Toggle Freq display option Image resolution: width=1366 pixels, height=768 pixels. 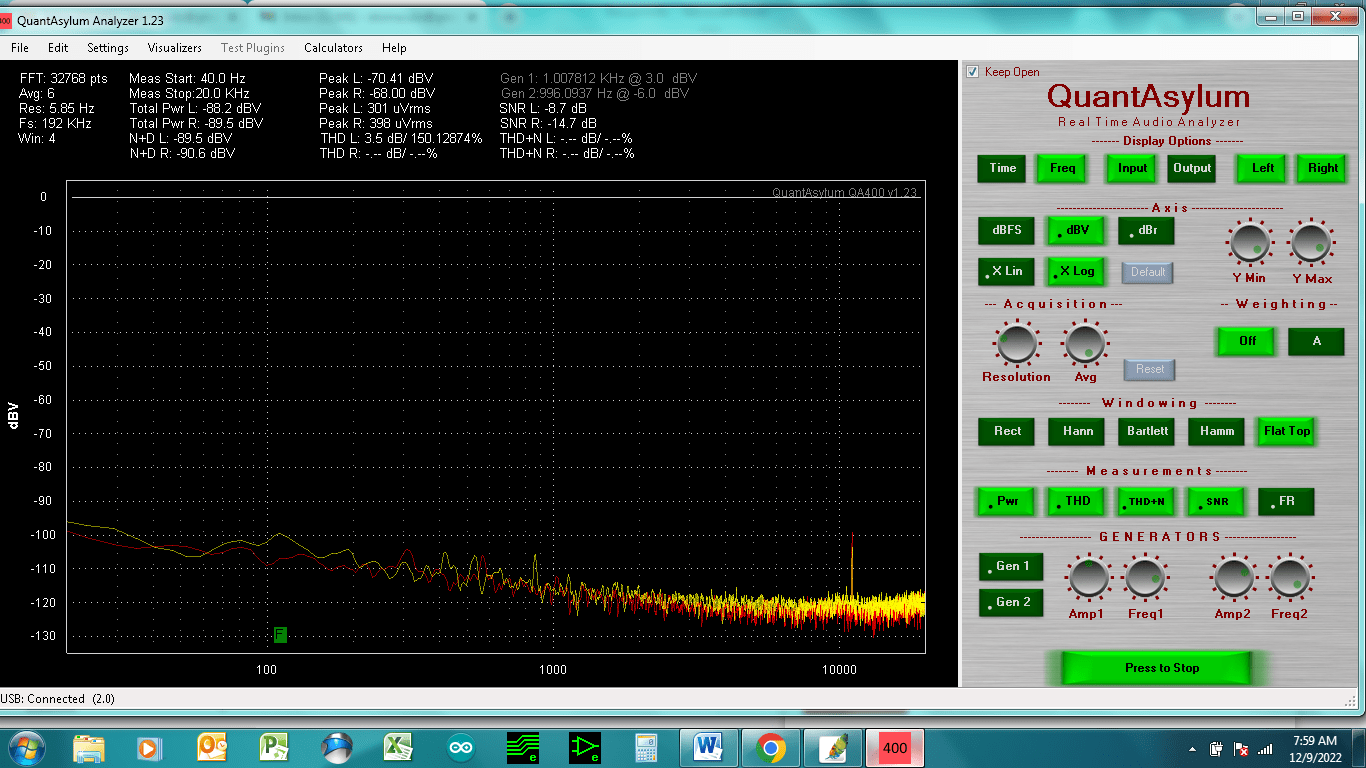pos(1063,168)
